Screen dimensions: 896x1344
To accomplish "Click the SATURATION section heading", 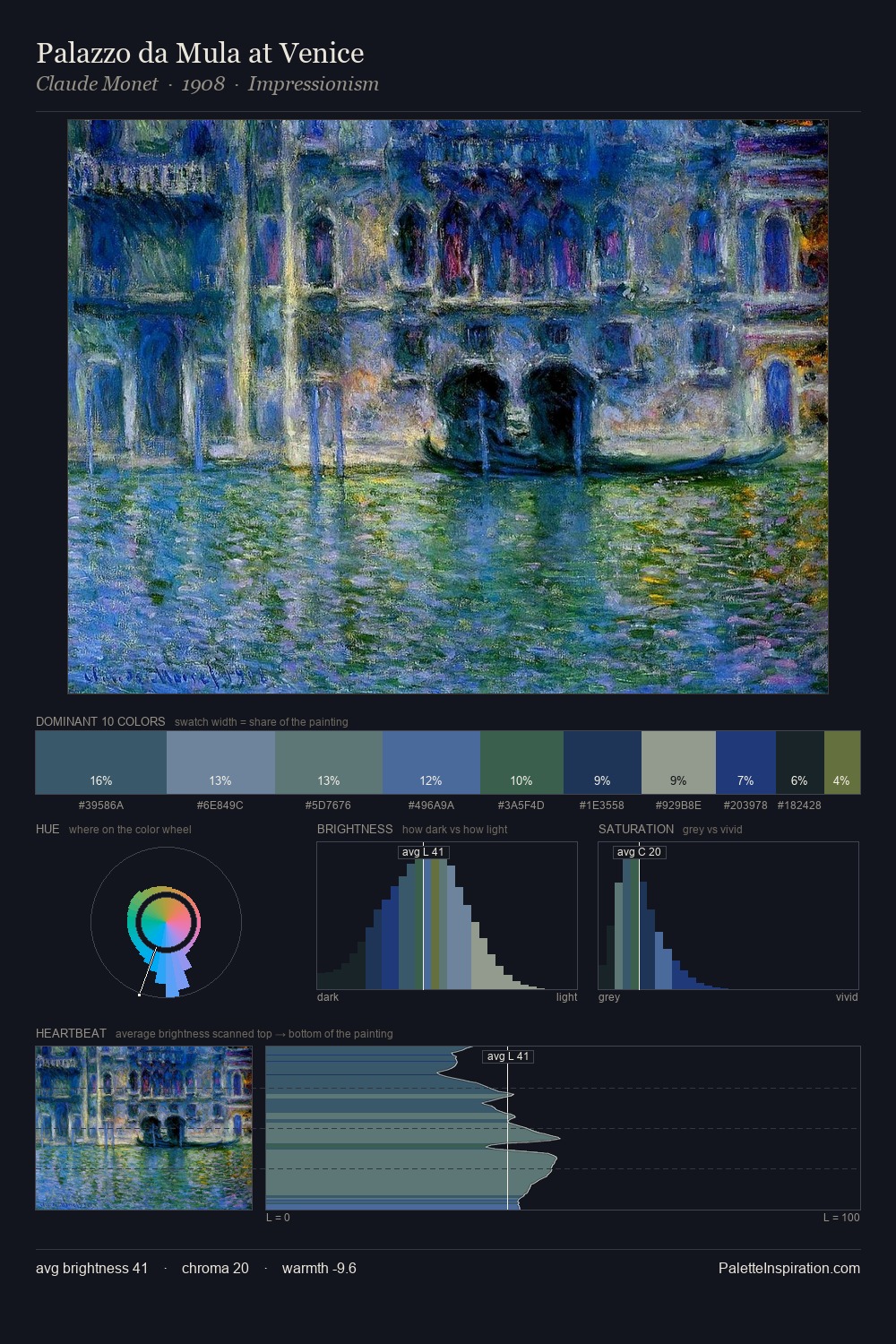I will pos(636,829).
